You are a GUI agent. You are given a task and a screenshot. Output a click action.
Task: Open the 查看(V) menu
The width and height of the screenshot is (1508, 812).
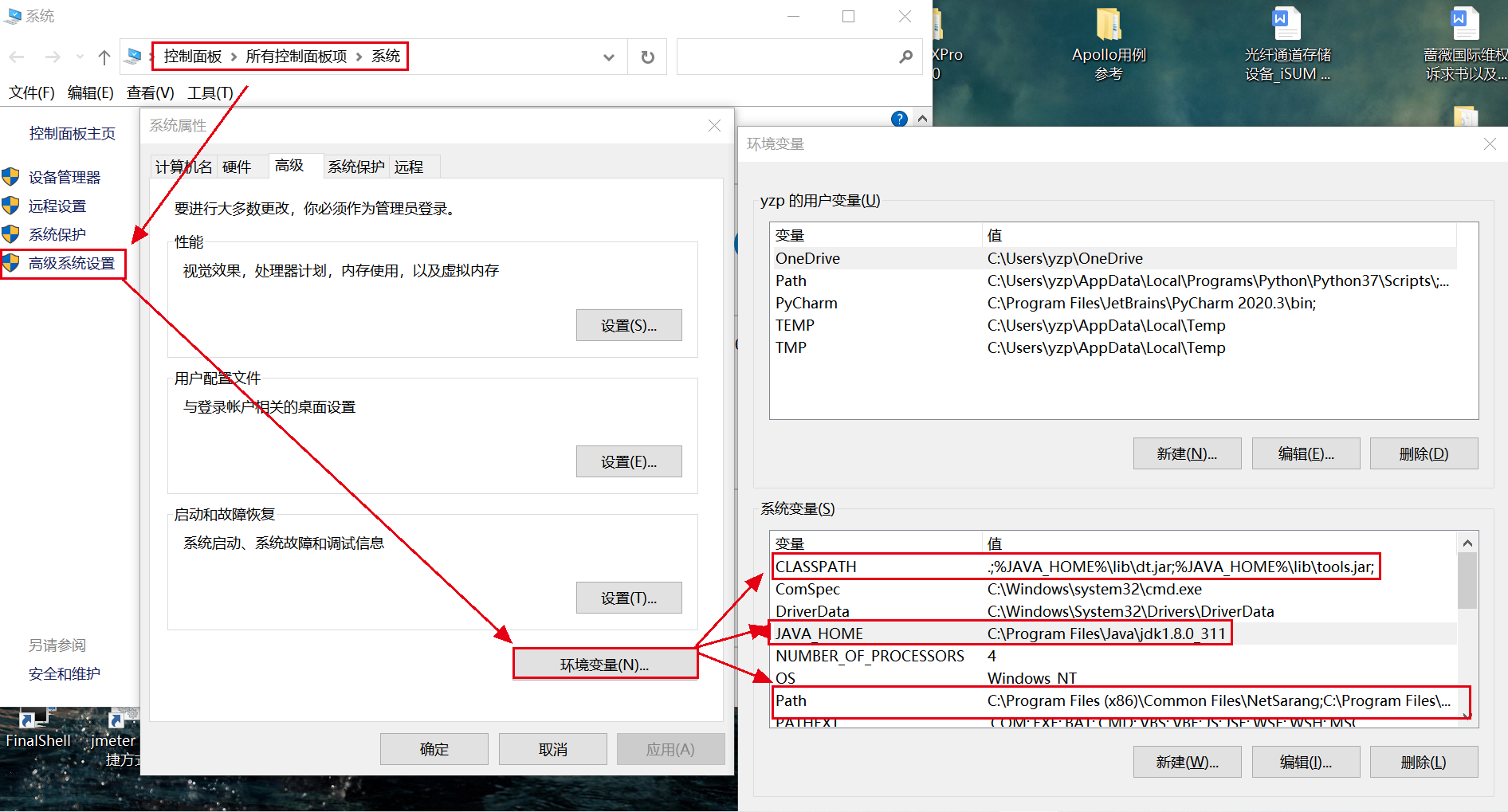(x=151, y=93)
